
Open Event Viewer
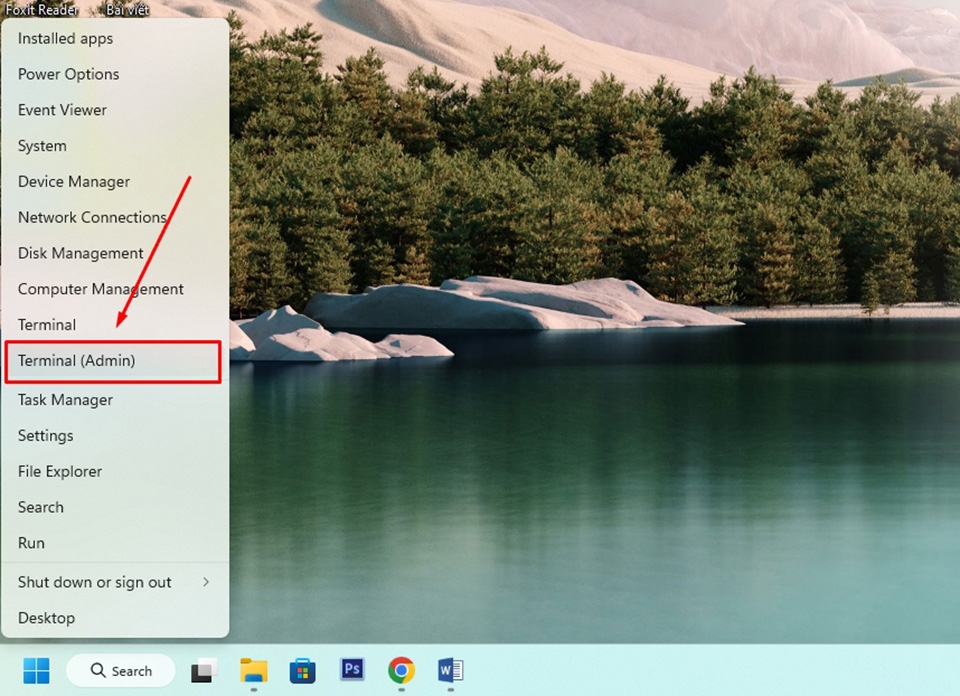(x=62, y=109)
